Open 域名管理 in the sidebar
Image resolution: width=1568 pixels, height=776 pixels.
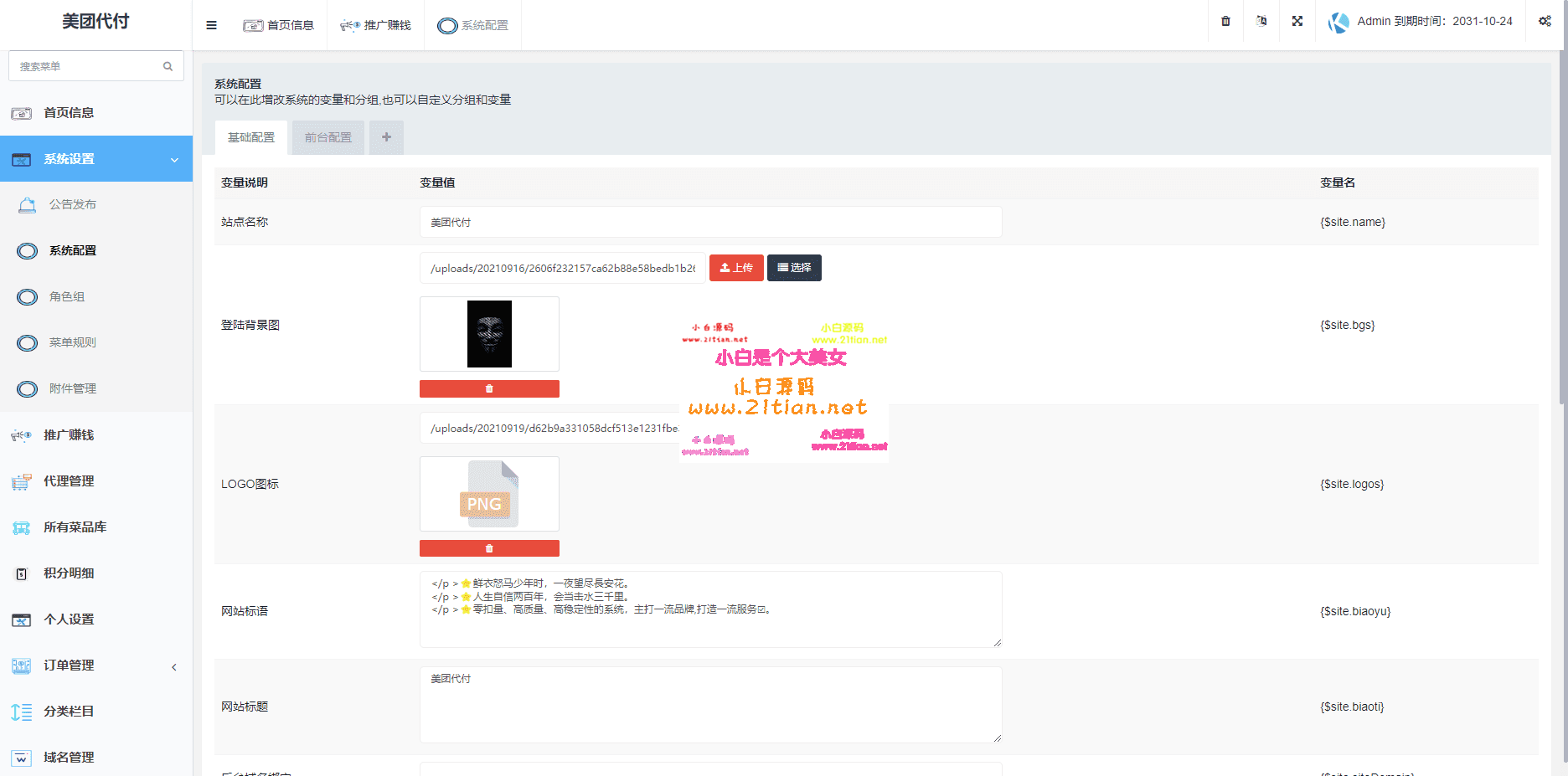(x=69, y=758)
